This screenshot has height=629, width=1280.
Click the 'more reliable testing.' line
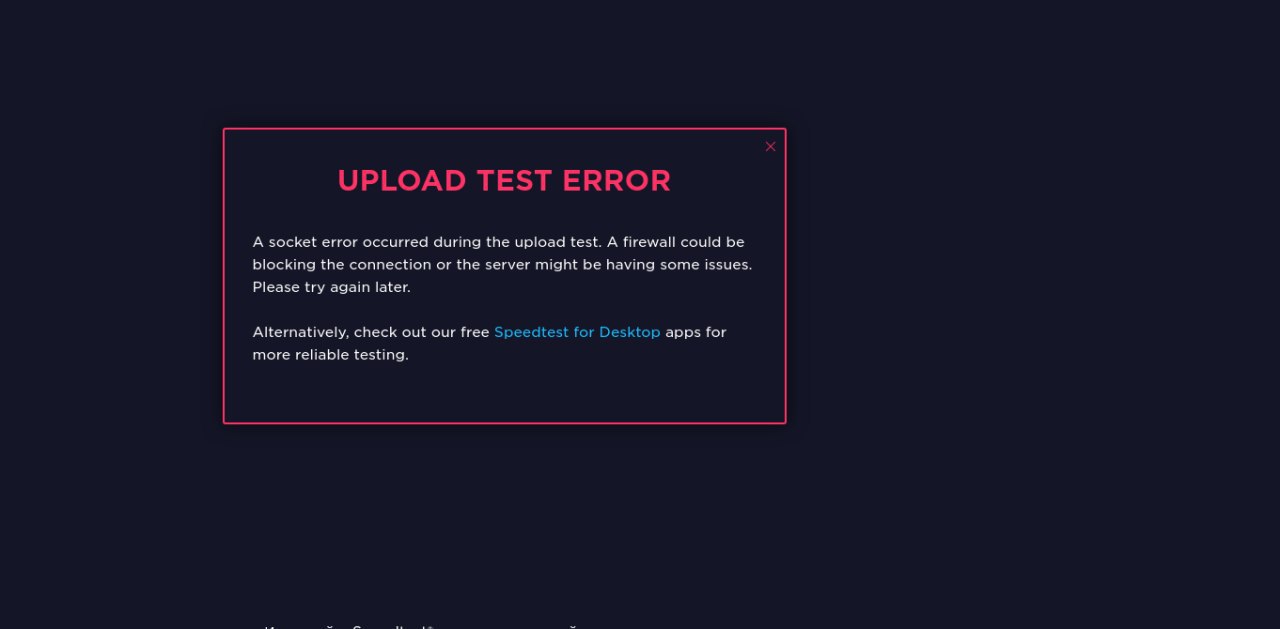pos(330,355)
